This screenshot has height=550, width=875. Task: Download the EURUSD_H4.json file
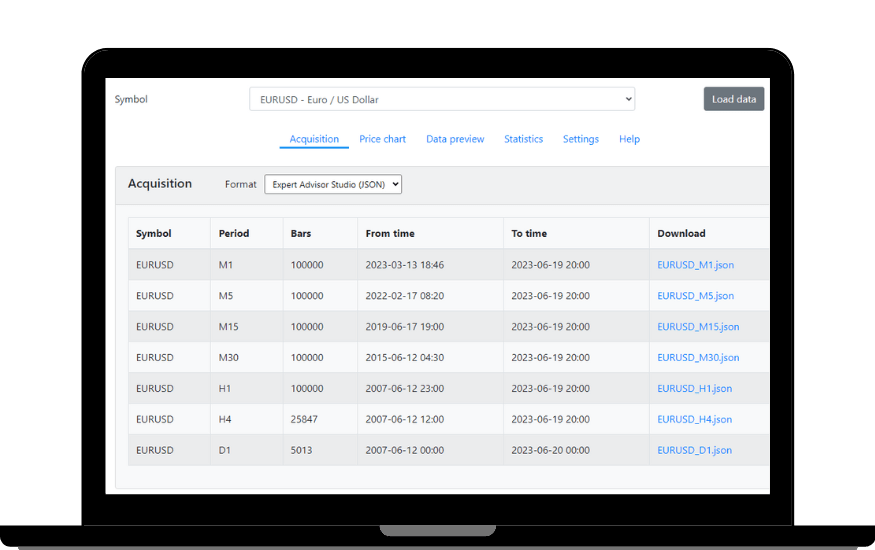click(x=694, y=419)
